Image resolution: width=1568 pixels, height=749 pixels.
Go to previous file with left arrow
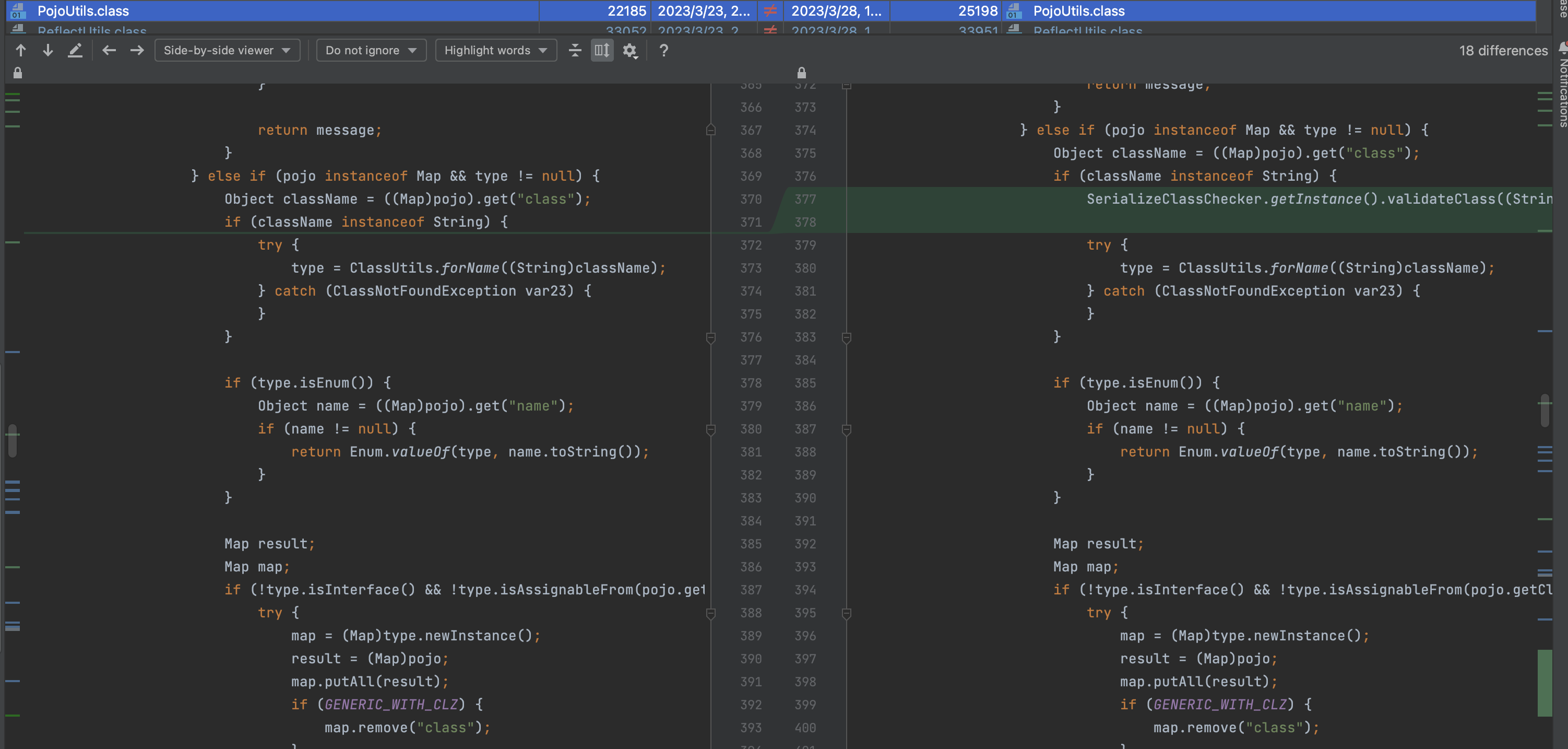click(x=109, y=51)
